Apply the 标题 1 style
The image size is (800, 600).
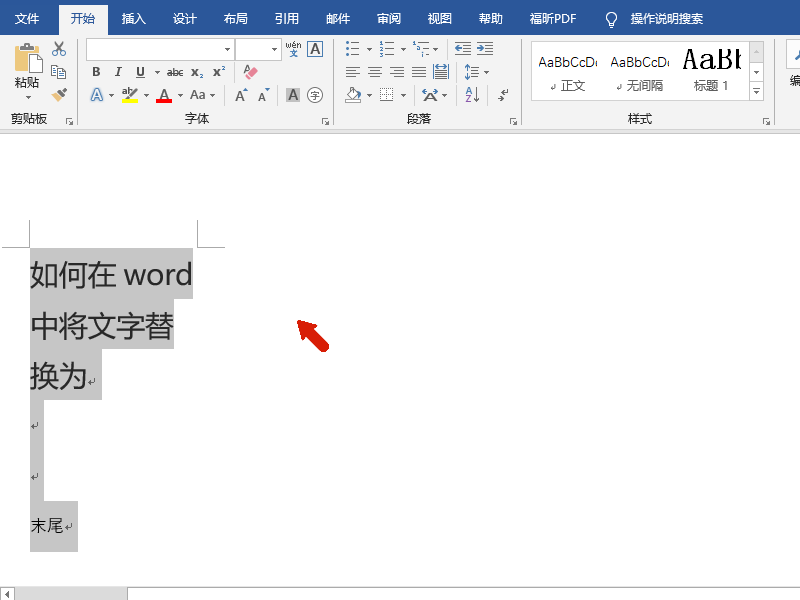712,72
